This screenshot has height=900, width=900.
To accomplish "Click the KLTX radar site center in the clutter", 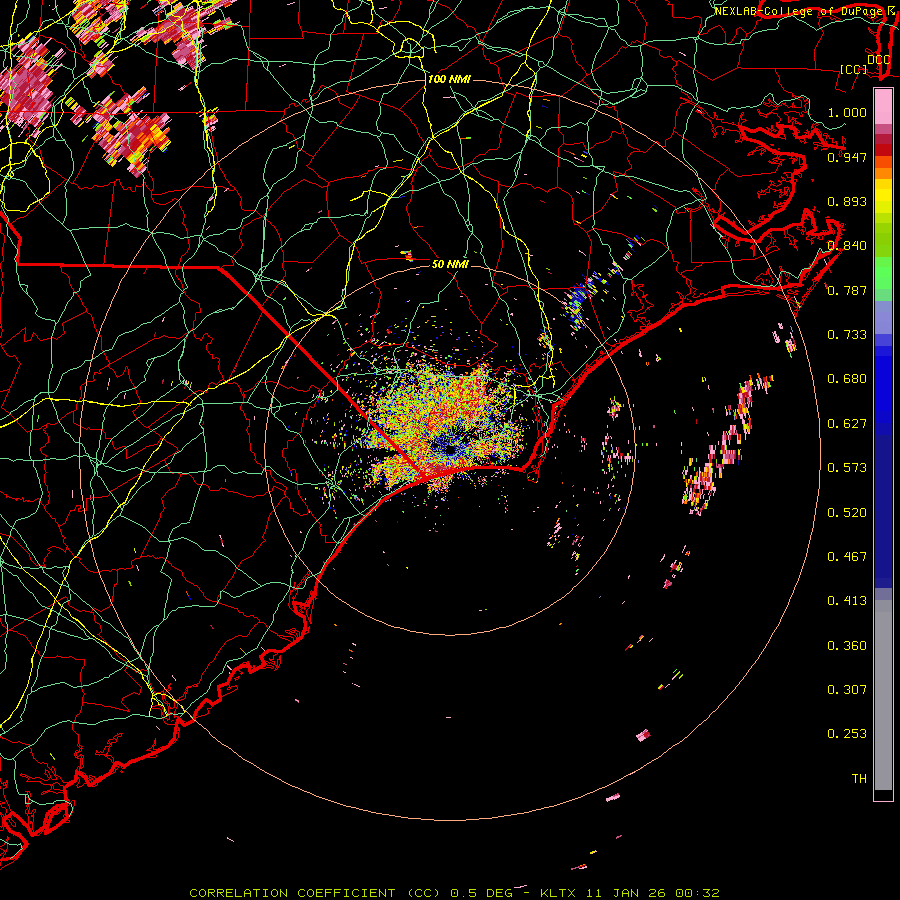I will (451, 449).
